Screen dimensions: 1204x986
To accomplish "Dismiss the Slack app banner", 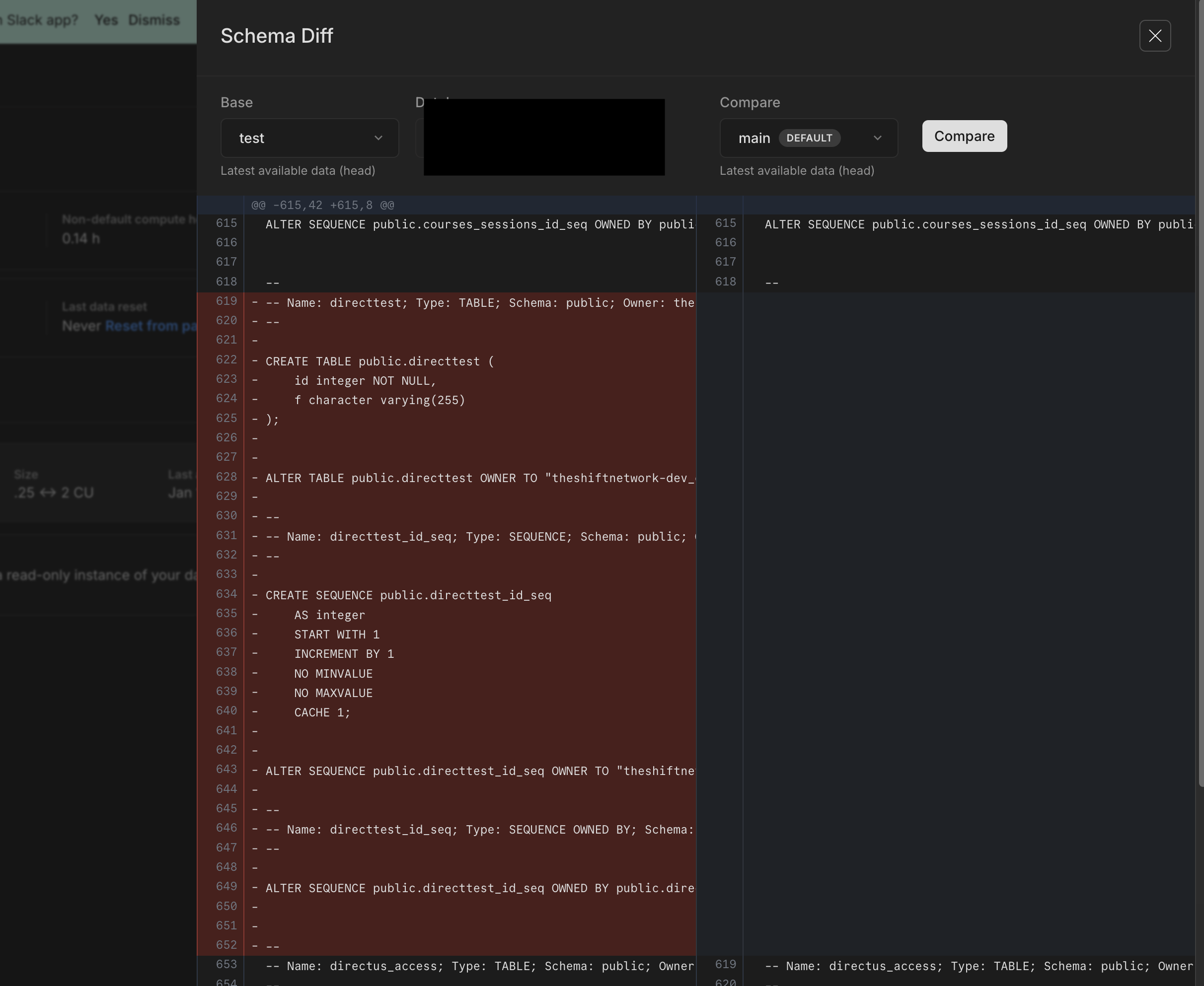I will 153,20.
